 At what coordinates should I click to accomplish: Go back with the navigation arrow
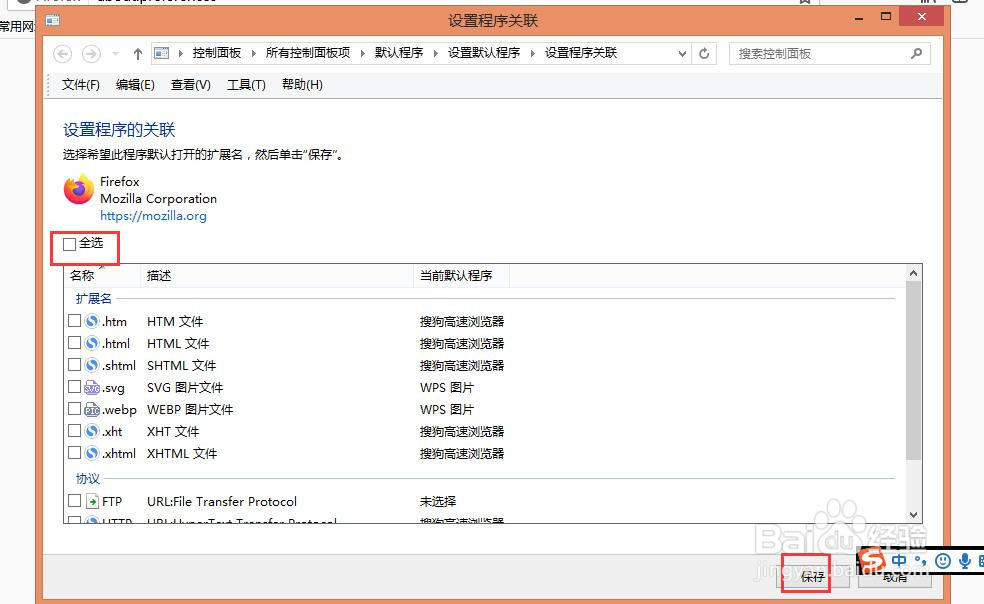pos(62,54)
